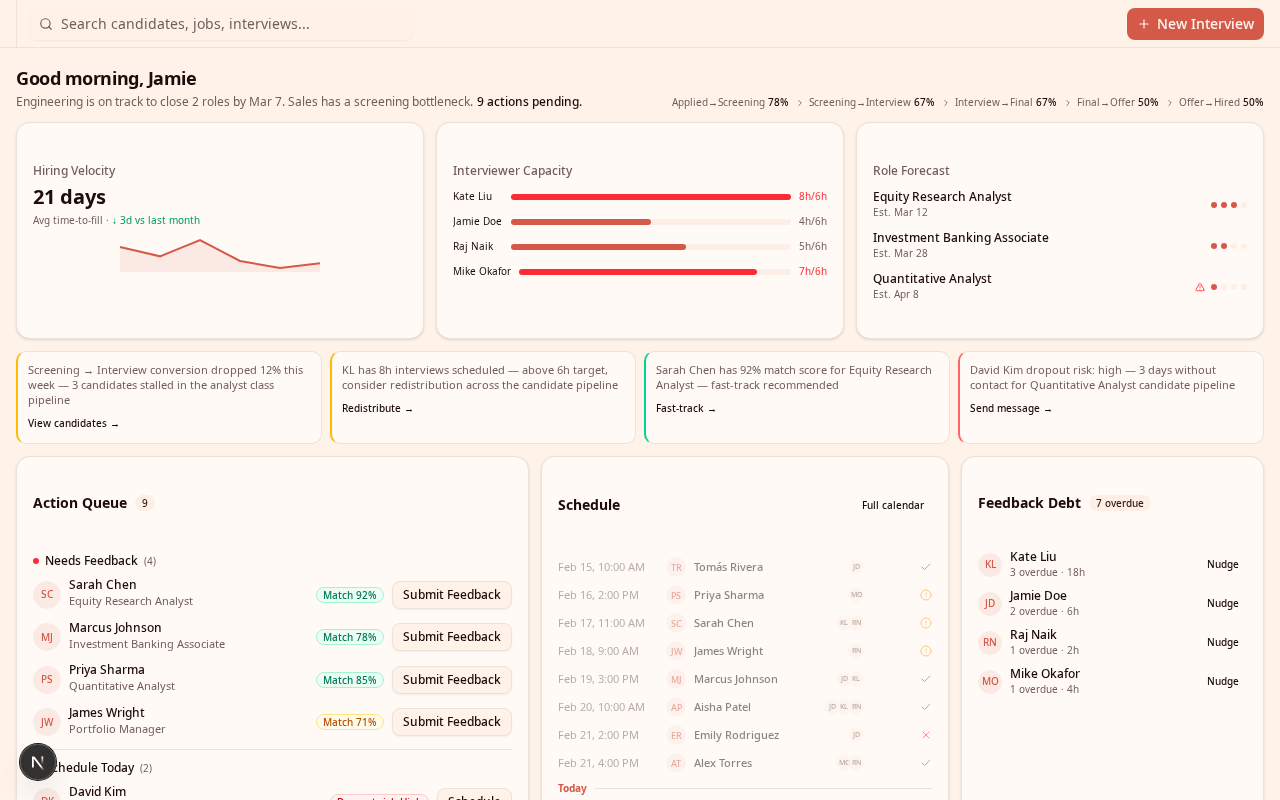Click the alert status on Priya Sharma's session

click(x=925, y=593)
